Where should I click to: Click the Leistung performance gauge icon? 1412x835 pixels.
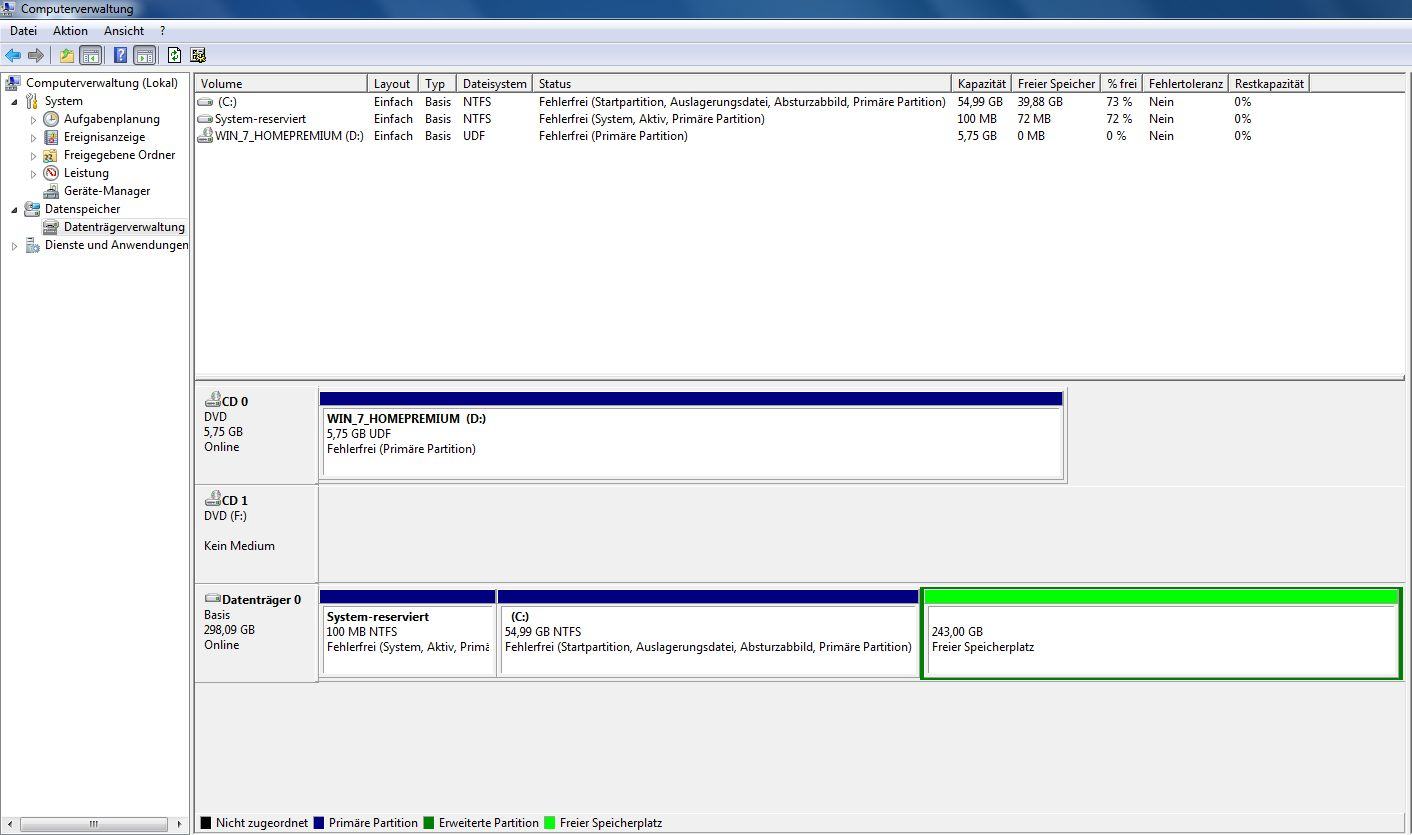[x=51, y=173]
